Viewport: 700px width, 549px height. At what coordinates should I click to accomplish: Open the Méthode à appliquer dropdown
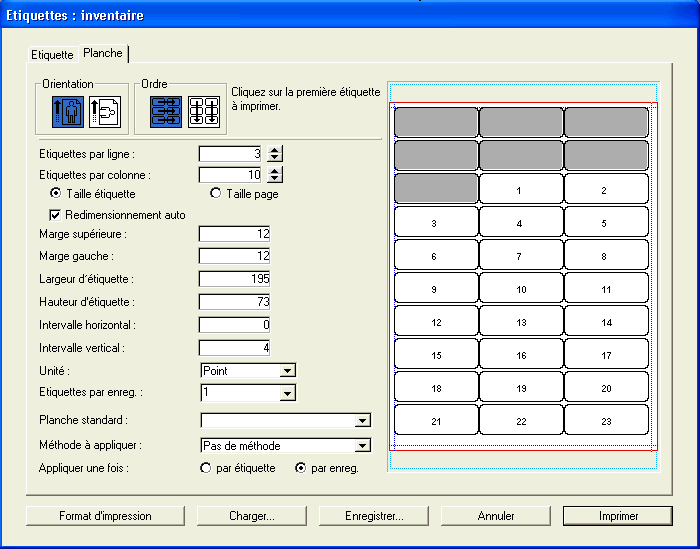pos(362,446)
